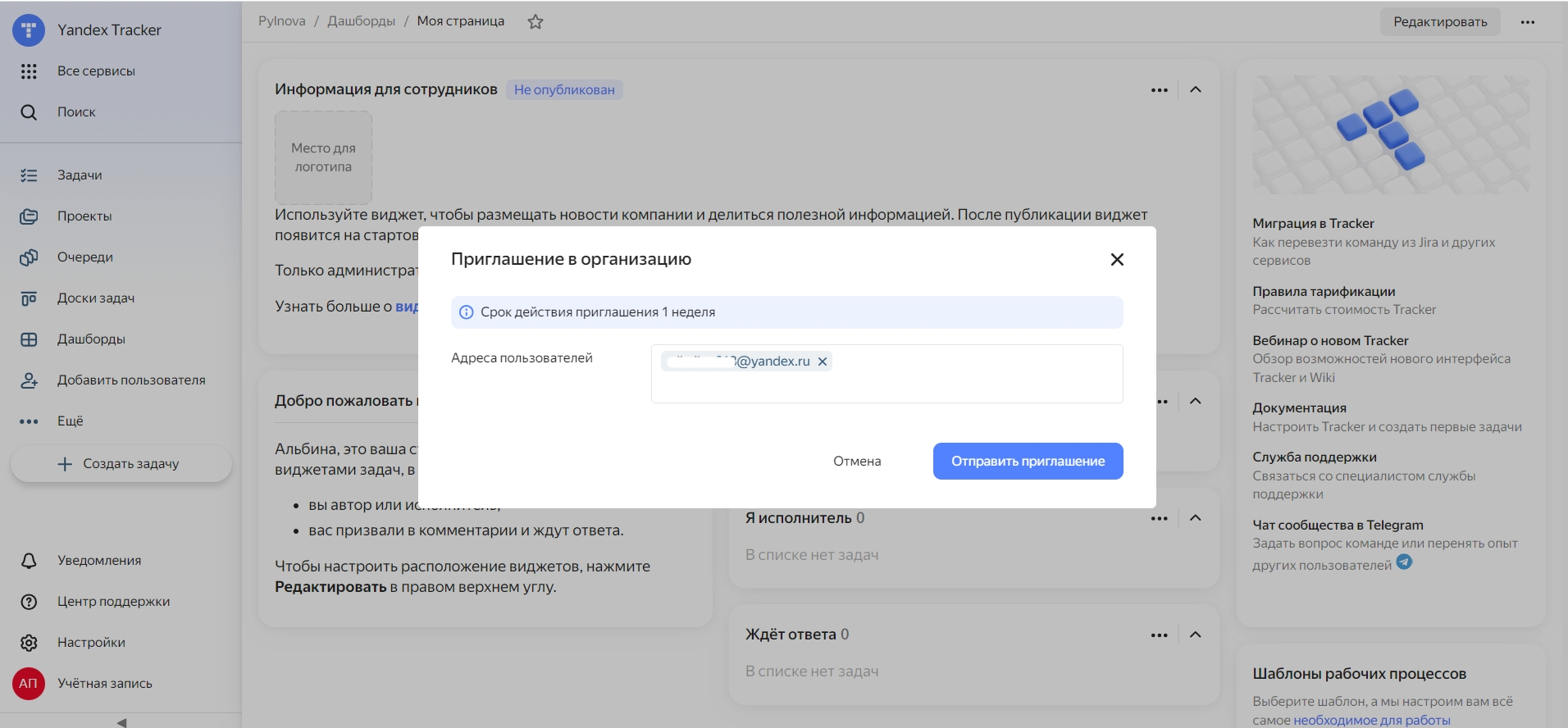This screenshot has width=1568, height=728.
Task: Click the АП account avatar
Action: tap(29, 684)
